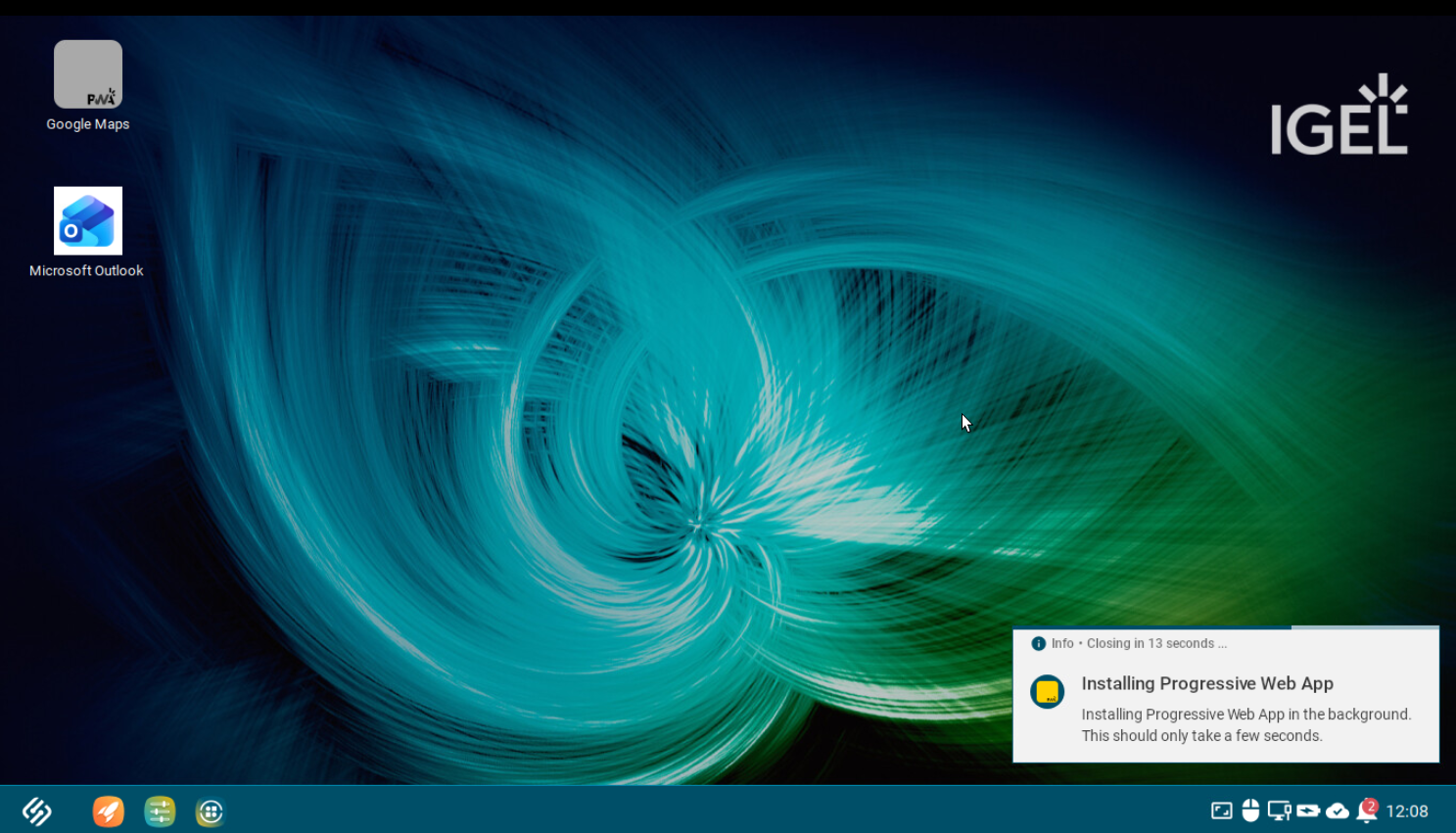Image resolution: width=1456 pixels, height=833 pixels.
Task: Click the 'Closing in 13 seconds' text
Action: click(x=1156, y=643)
